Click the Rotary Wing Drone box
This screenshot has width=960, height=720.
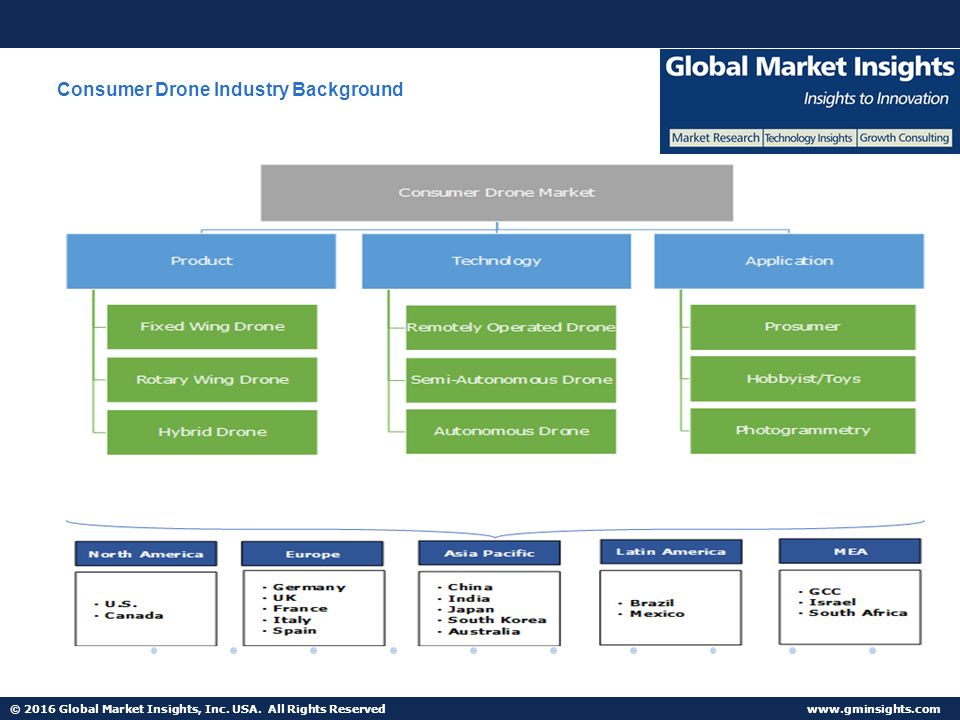tap(212, 380)
